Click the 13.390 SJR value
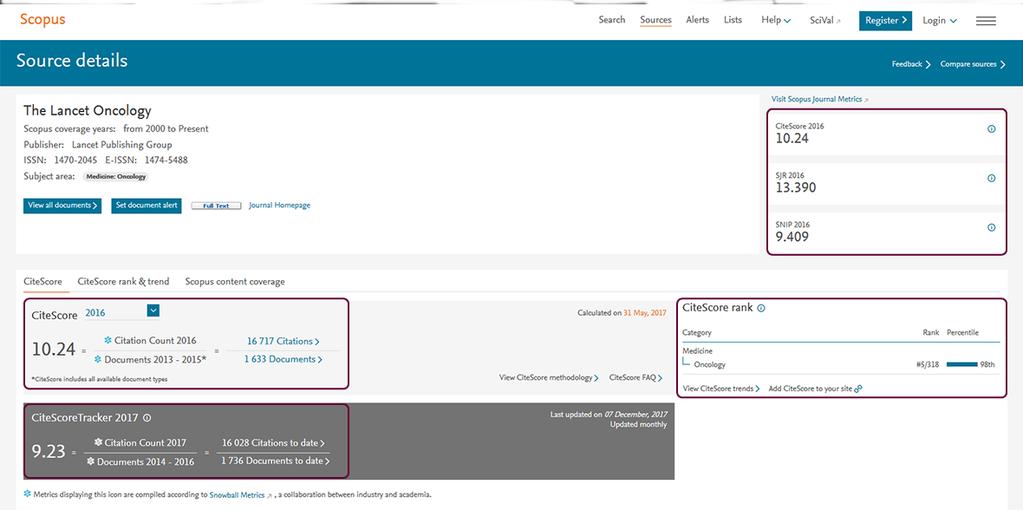The image size is (1023, 510). [795, 188]
